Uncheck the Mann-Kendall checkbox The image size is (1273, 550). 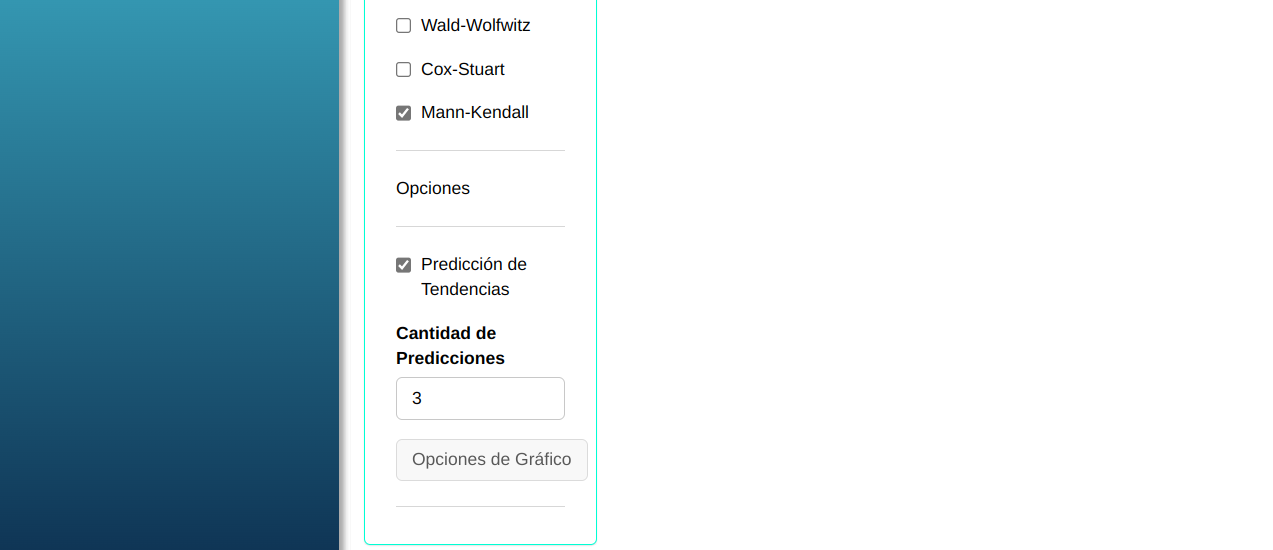point(404,113)
